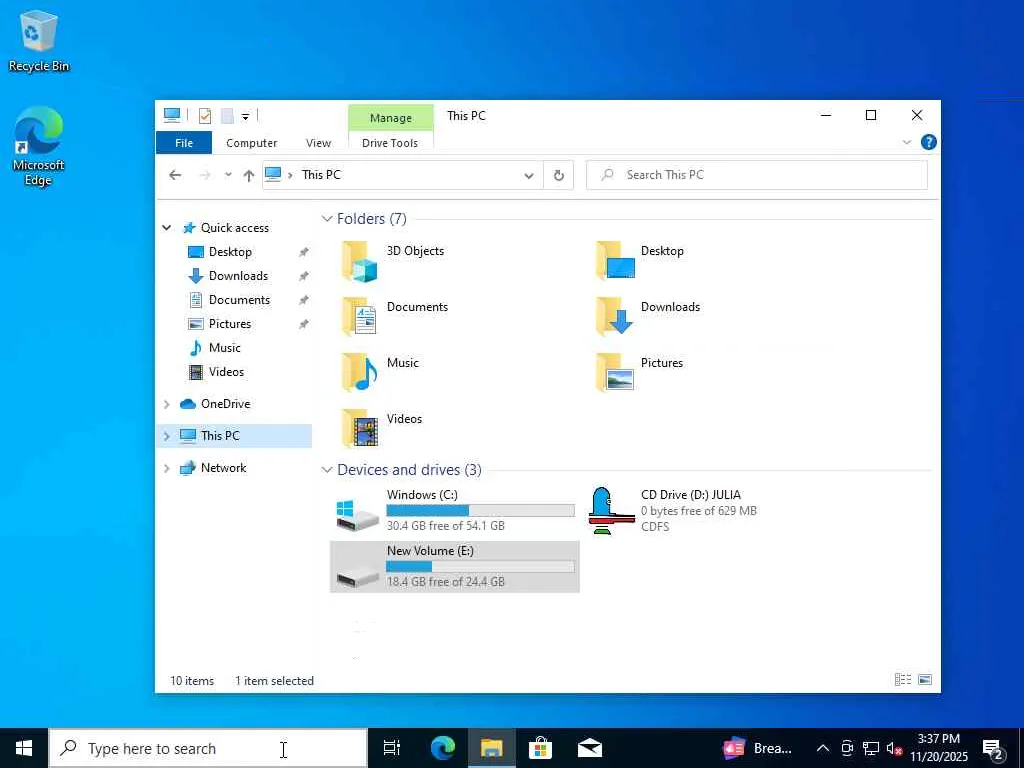Click the muted volume tray icon
The height and width of the screenshot is (768, 1024).
tap(894, 748)
